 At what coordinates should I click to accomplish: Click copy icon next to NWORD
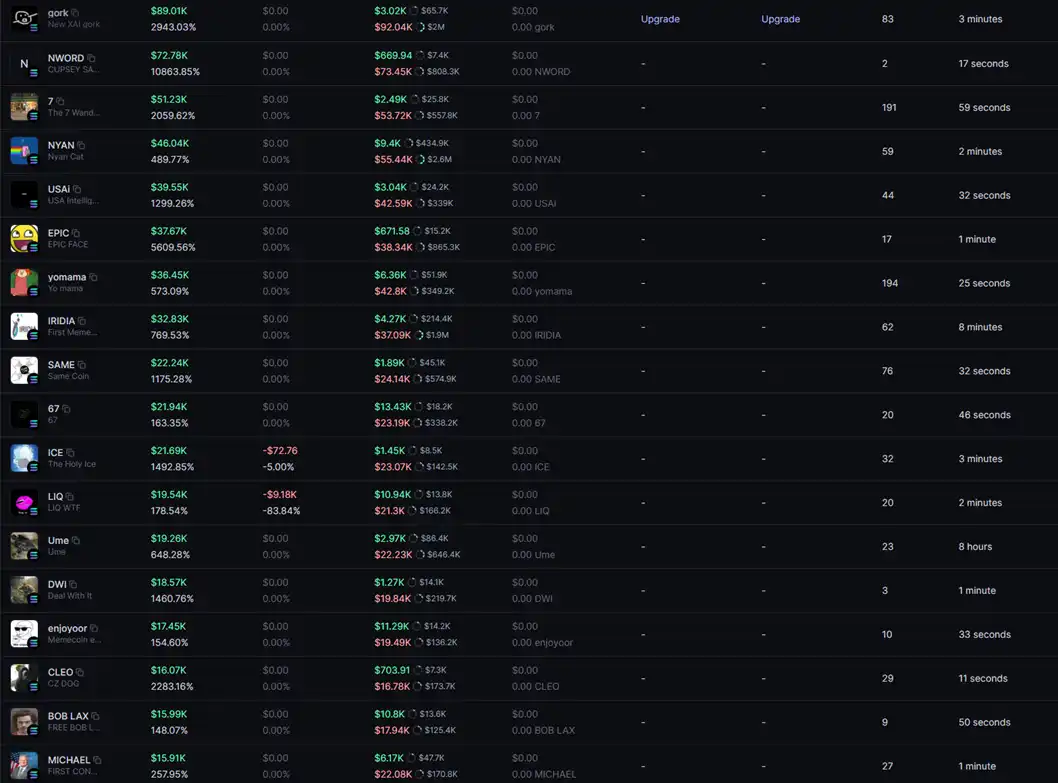(91, 58)
